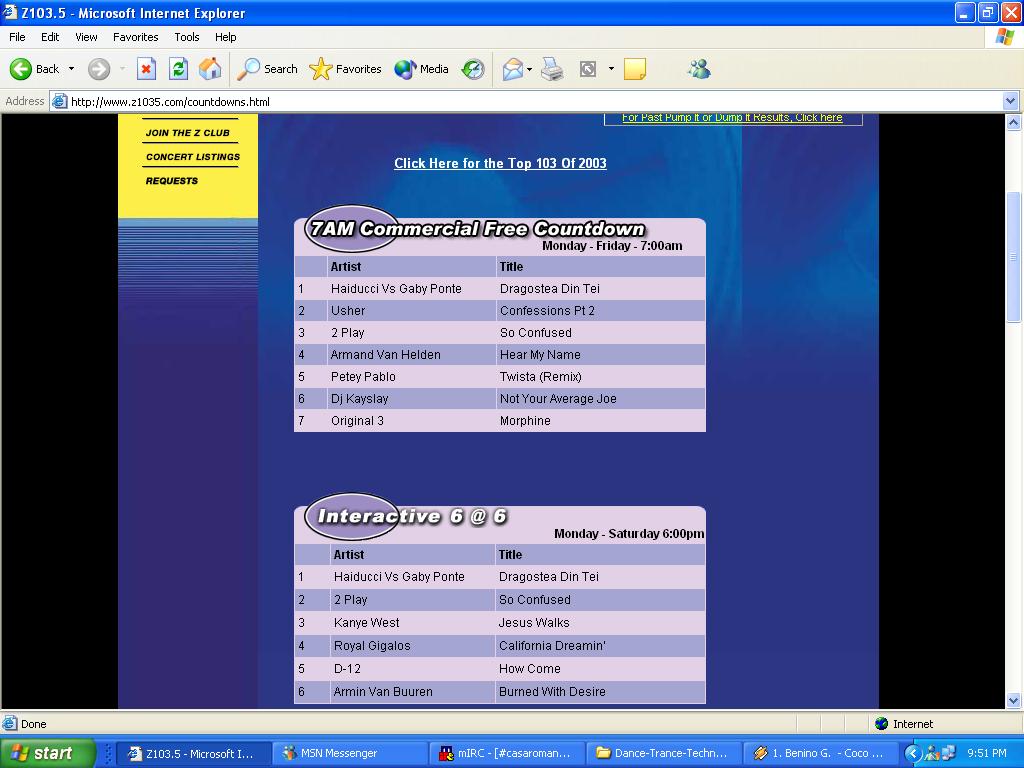Click 'Morphine' title cell
Screen dimensions: 1024x768
(525, 421)
